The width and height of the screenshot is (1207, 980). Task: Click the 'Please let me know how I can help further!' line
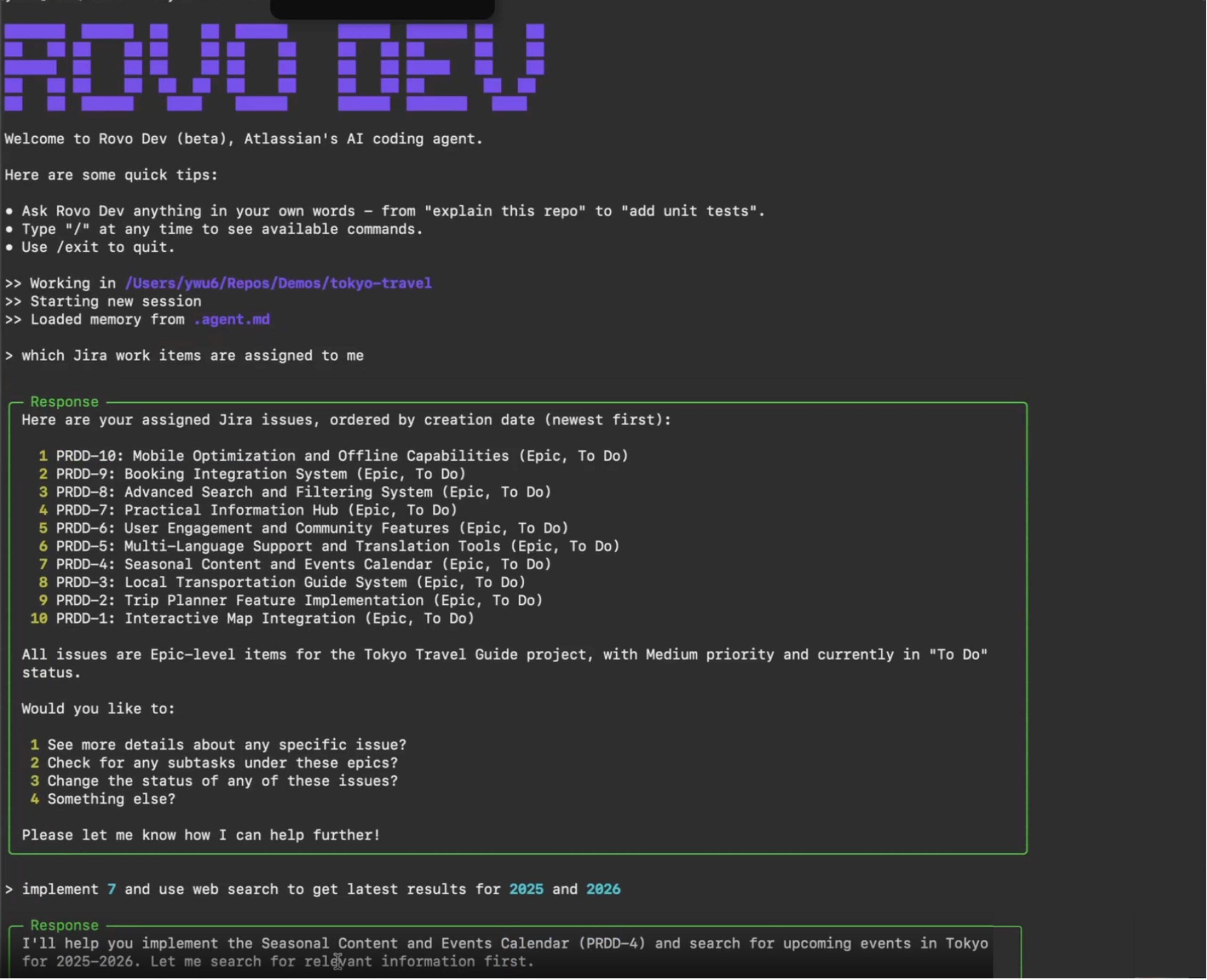pos(201,836)
